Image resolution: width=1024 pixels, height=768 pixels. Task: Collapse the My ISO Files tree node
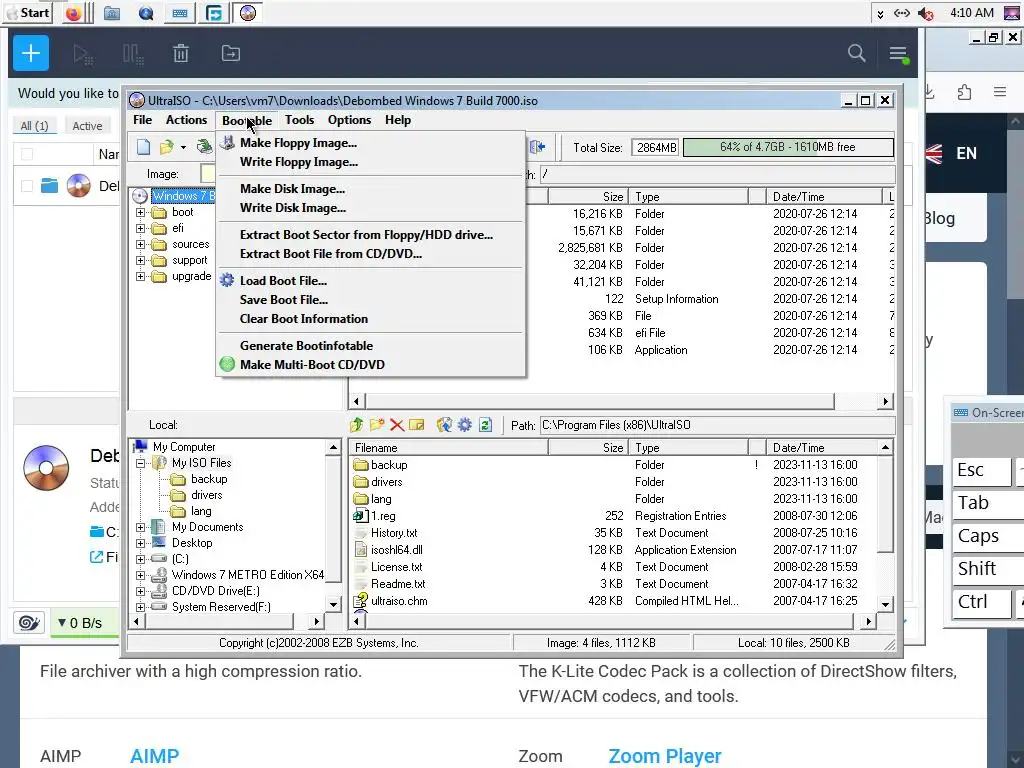tap(140, 463)
